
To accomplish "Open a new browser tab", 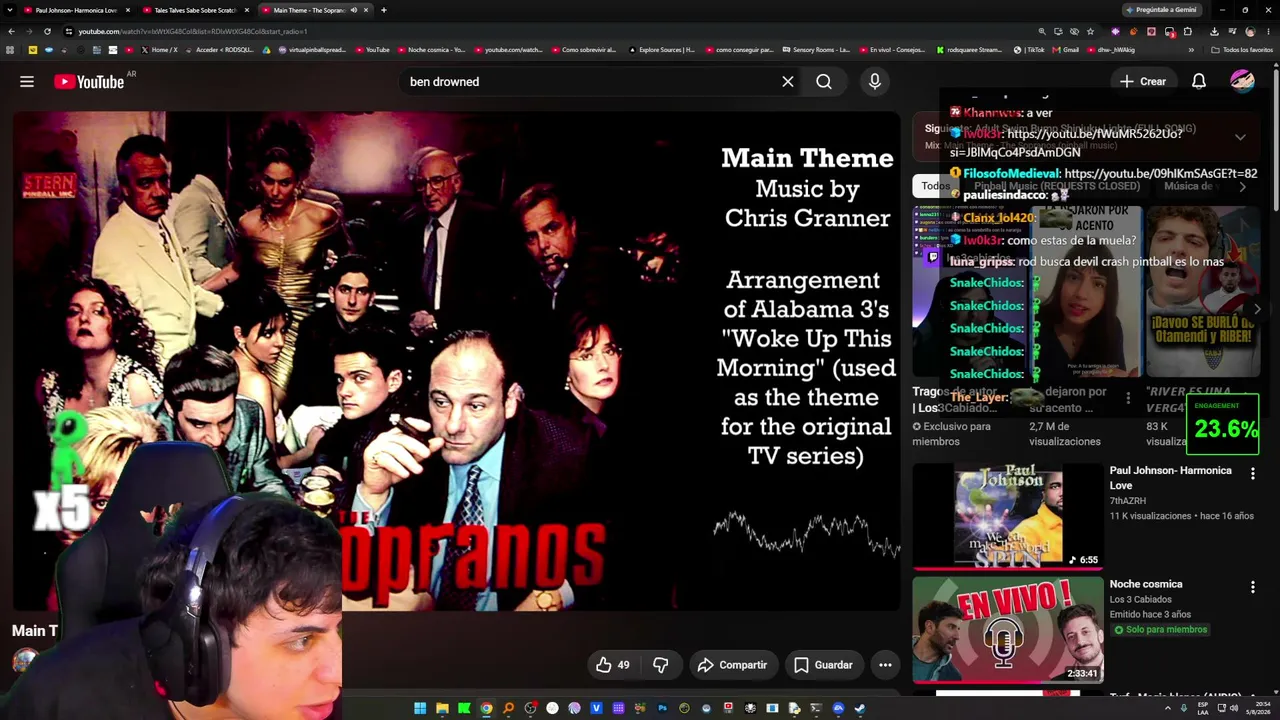I will (x=384, y=10).
